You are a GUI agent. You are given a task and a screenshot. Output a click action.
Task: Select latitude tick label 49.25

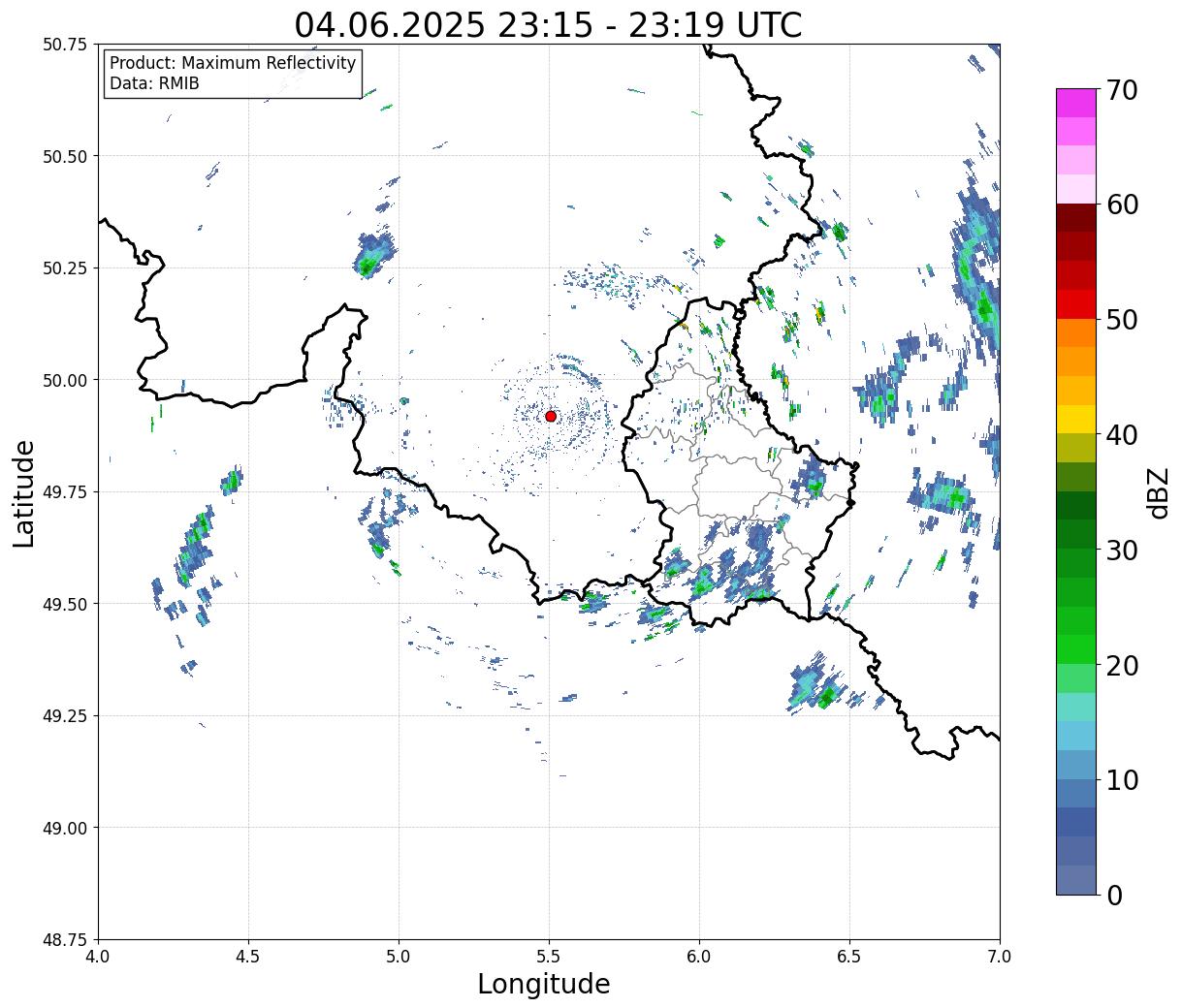(x=65, y=716)
